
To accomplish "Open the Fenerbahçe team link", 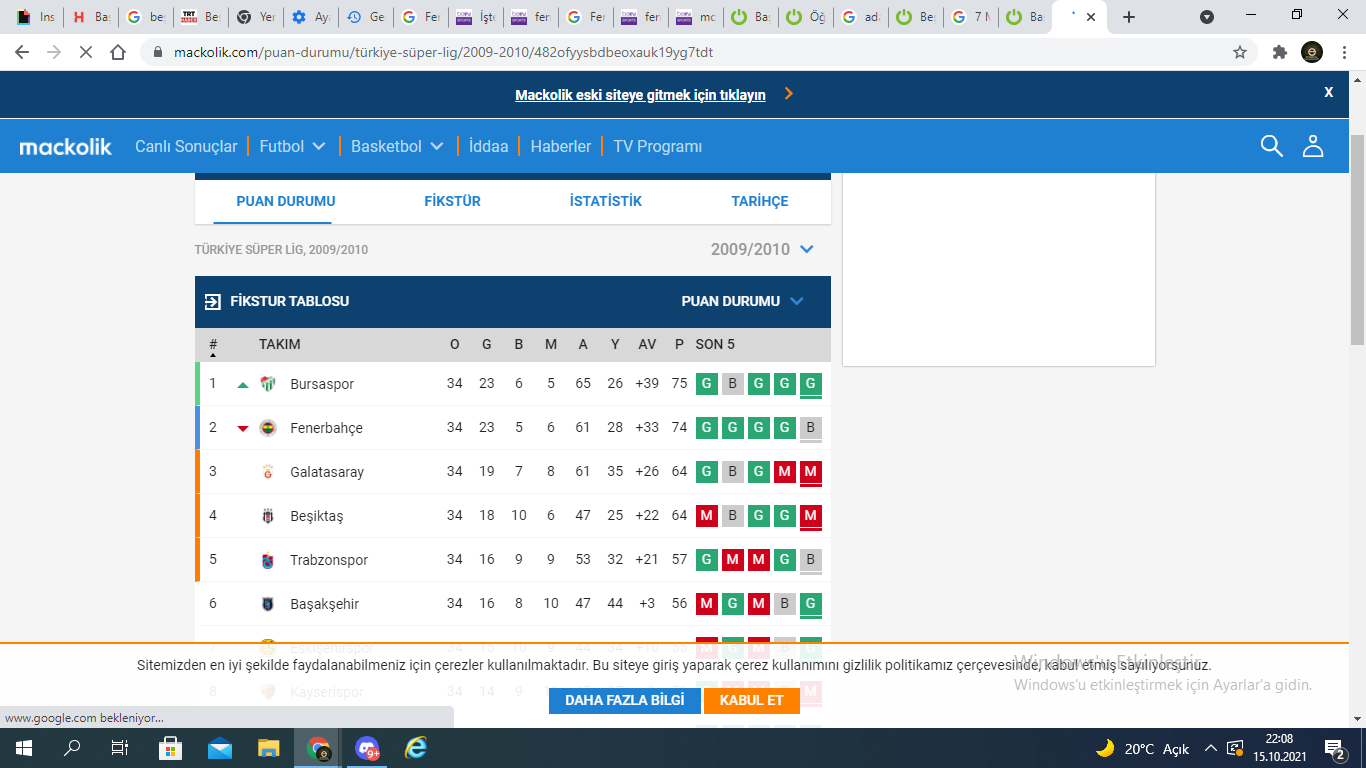I will click(326, 428).
